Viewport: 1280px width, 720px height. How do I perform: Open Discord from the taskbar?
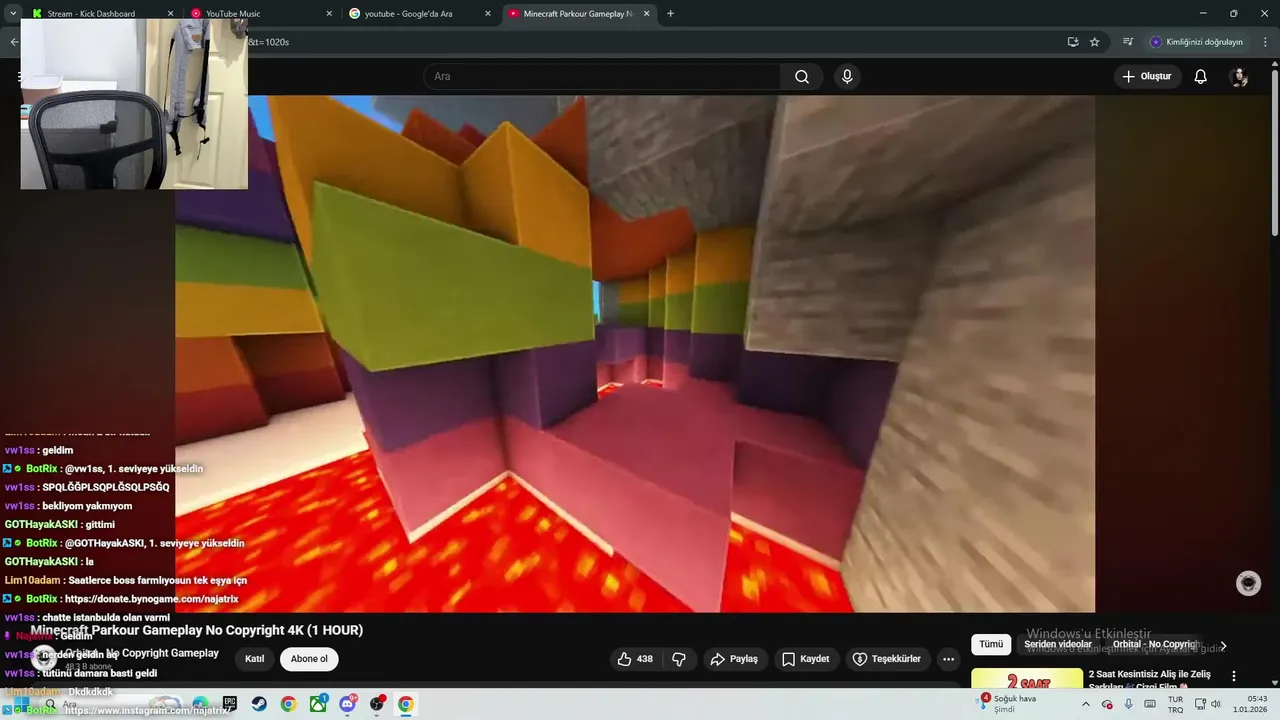pos(347,704)
